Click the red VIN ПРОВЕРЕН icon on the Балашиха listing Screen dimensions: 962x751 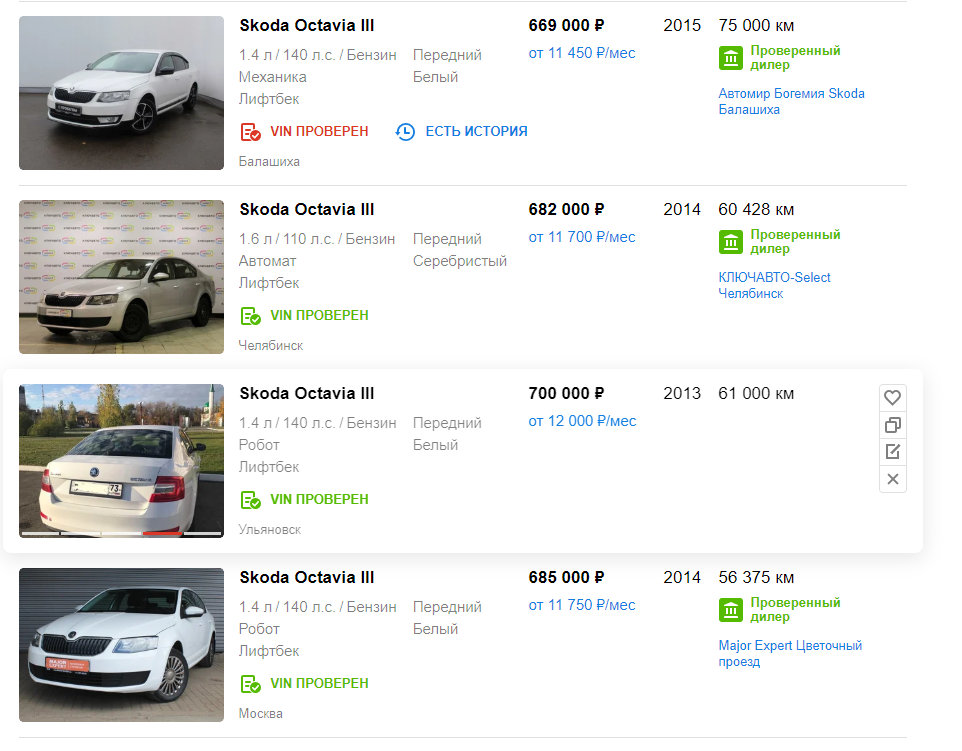[250, 132]
